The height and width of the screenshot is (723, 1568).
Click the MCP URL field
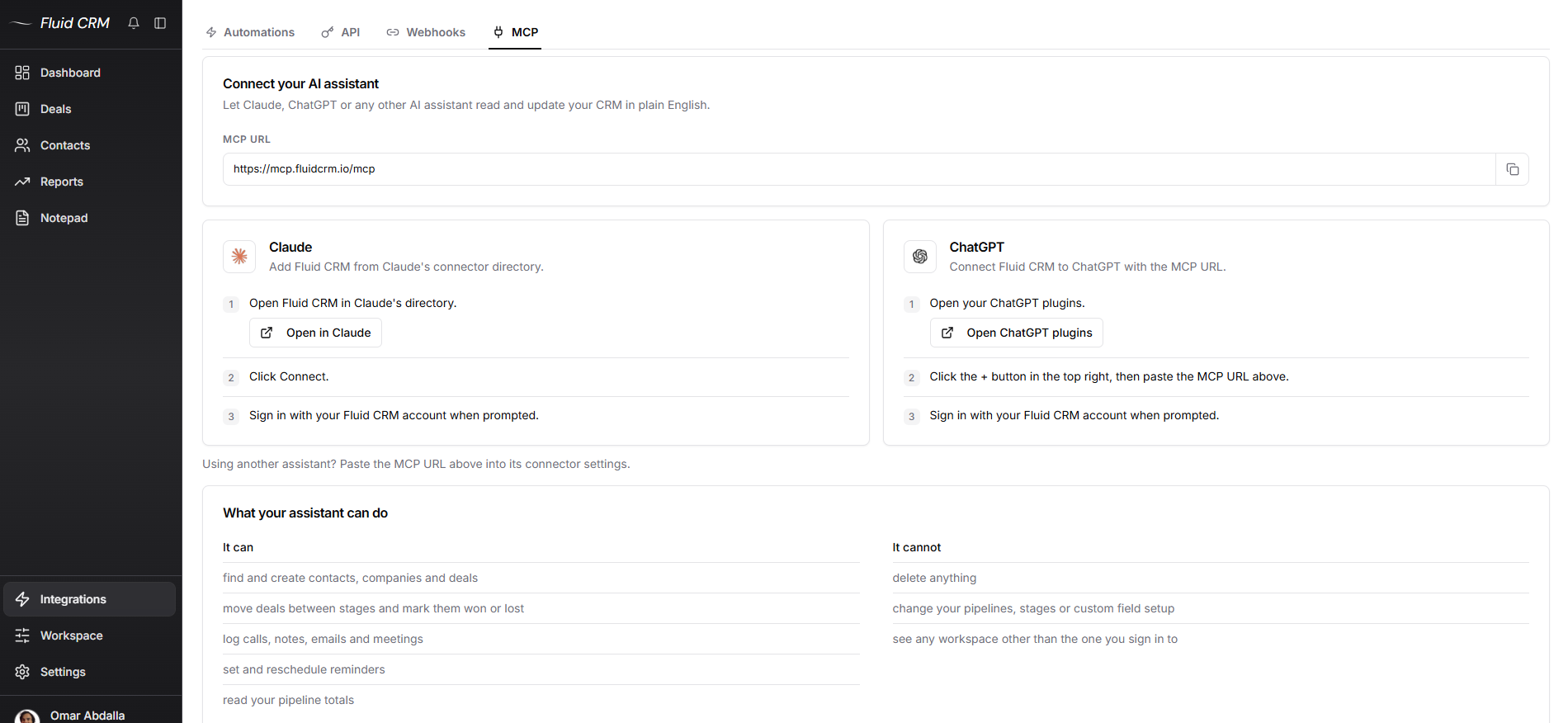[x=859, y=169]
